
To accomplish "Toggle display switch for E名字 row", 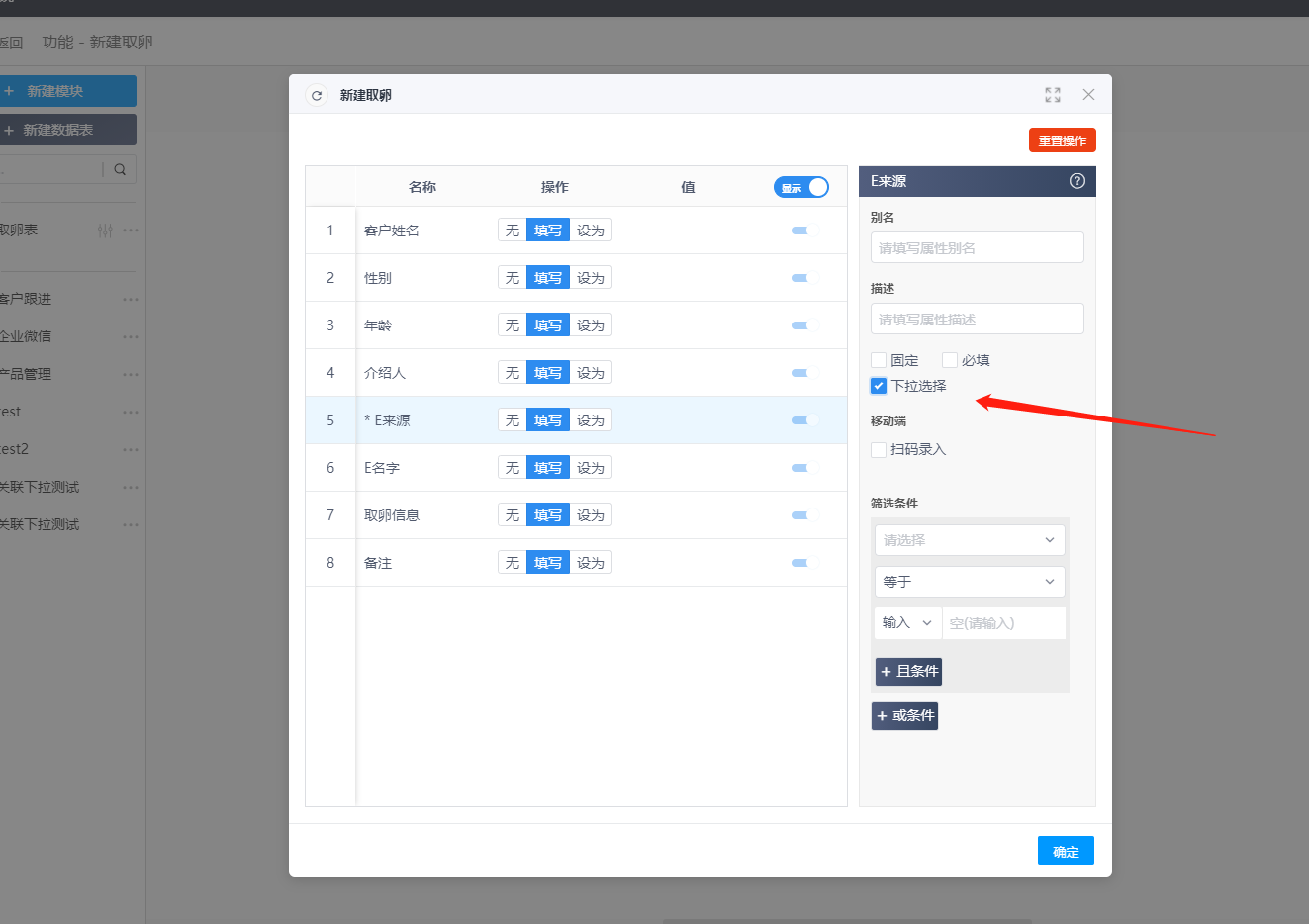I will click(x=803, y=468).
